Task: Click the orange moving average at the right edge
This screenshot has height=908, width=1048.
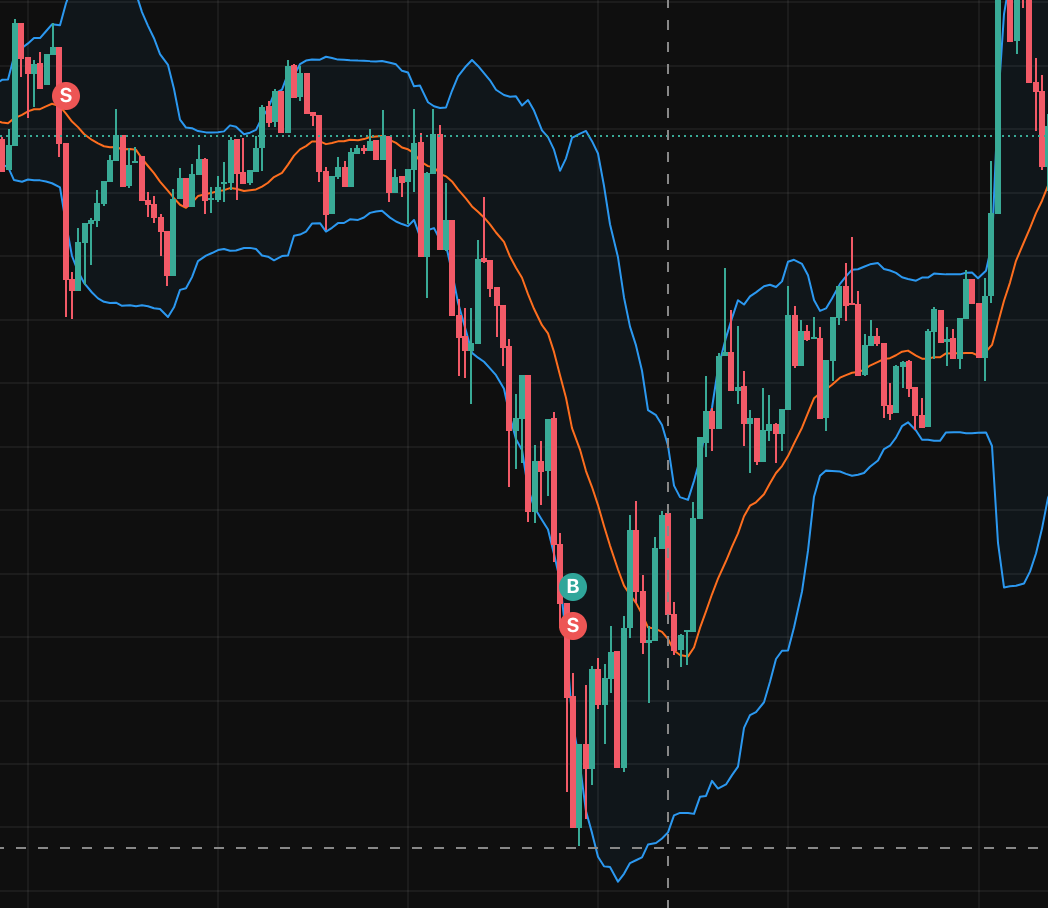Action: (x=1043, y=192)
